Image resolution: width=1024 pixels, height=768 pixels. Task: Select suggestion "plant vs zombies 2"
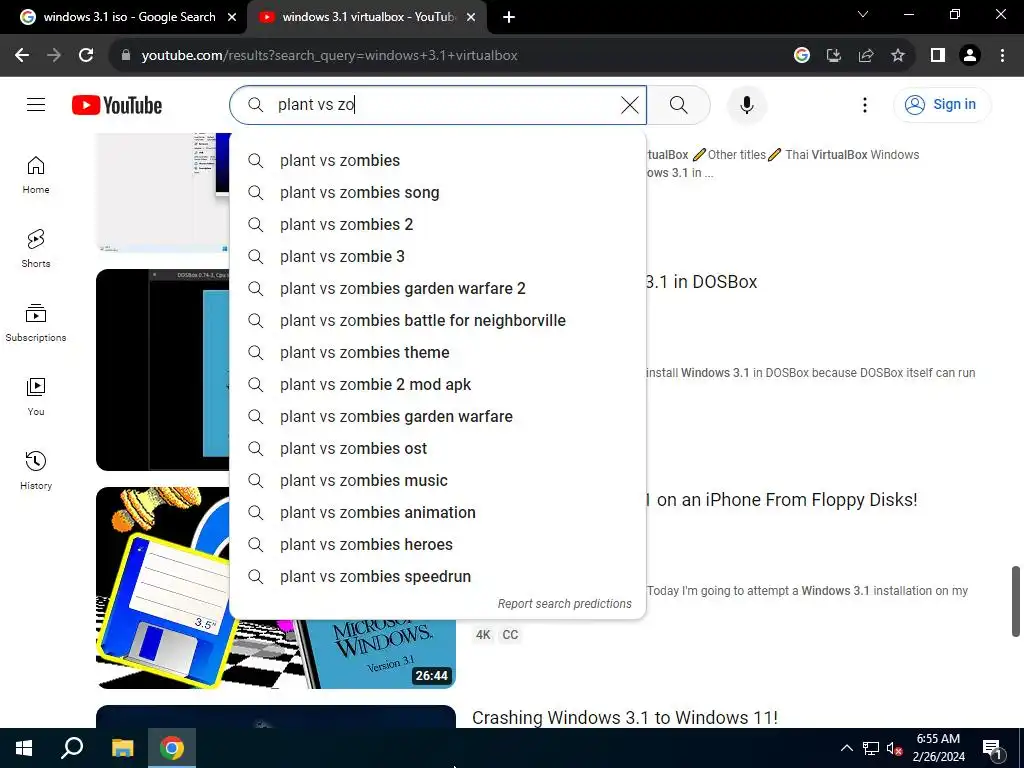(x=438, y=225)
